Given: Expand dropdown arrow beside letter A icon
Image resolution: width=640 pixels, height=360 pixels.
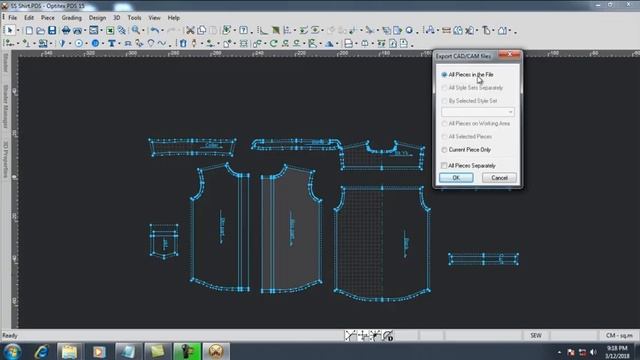Looking at the screenshot, I should click(x=438, y=31).
